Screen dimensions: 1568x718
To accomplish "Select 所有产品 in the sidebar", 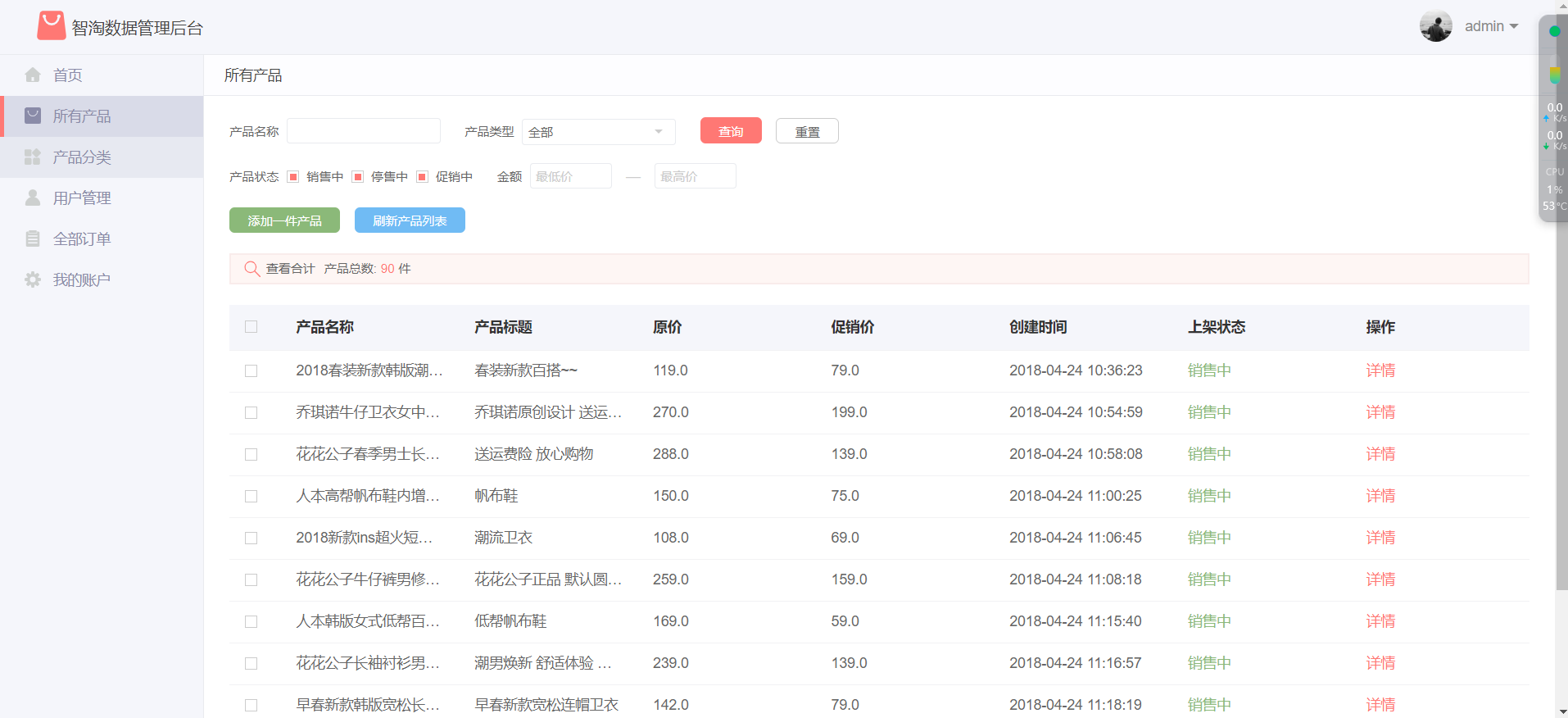I will (x=102, y=116).
